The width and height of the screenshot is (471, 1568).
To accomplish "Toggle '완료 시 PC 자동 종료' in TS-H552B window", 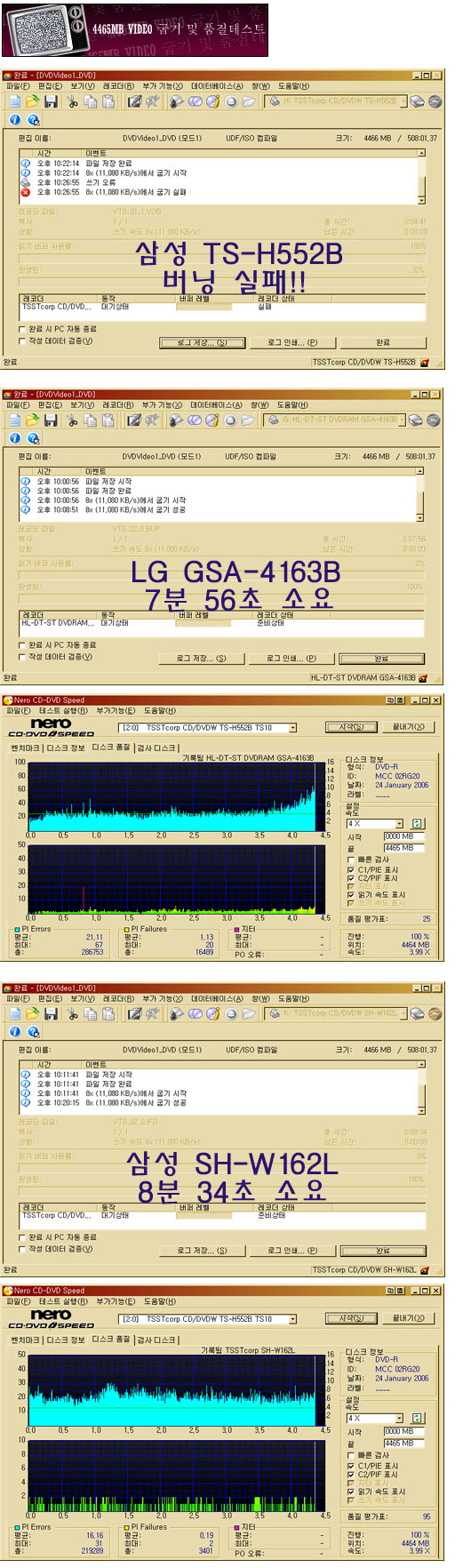I will 22,329.
